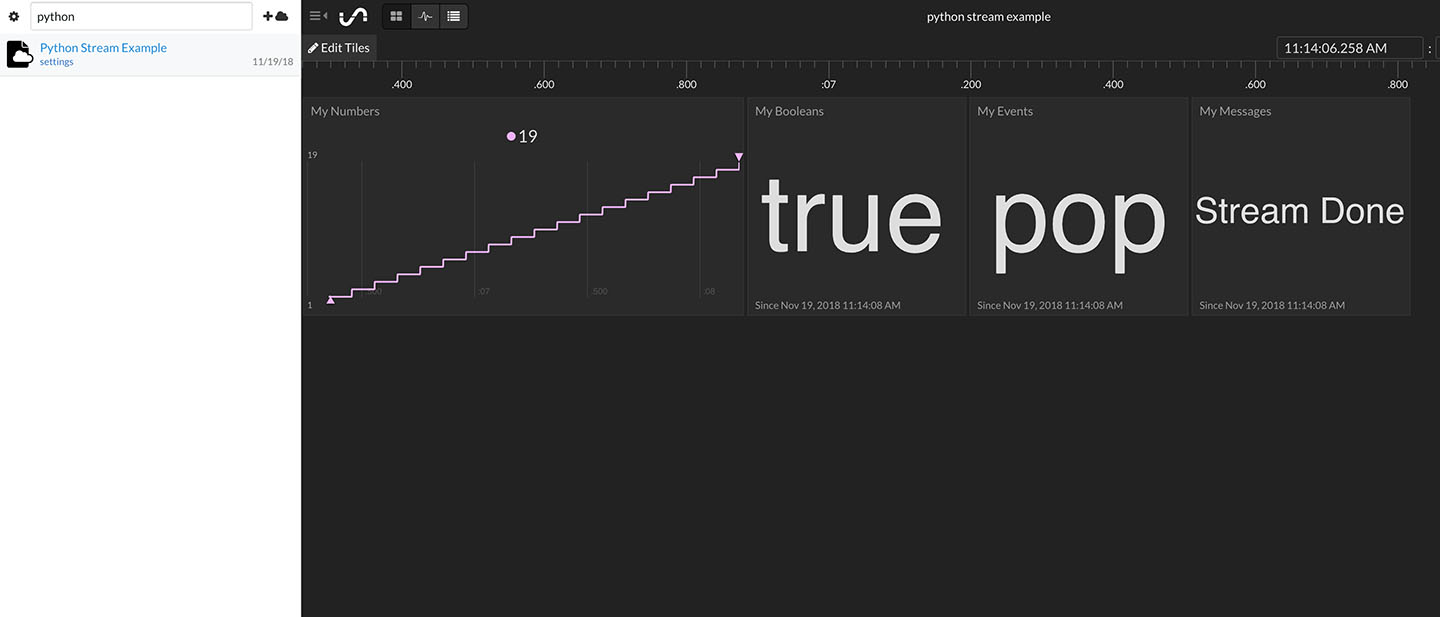This screenshot has height=617, width=1440.
Task: Click the python search field
Action: coord(141,16)
